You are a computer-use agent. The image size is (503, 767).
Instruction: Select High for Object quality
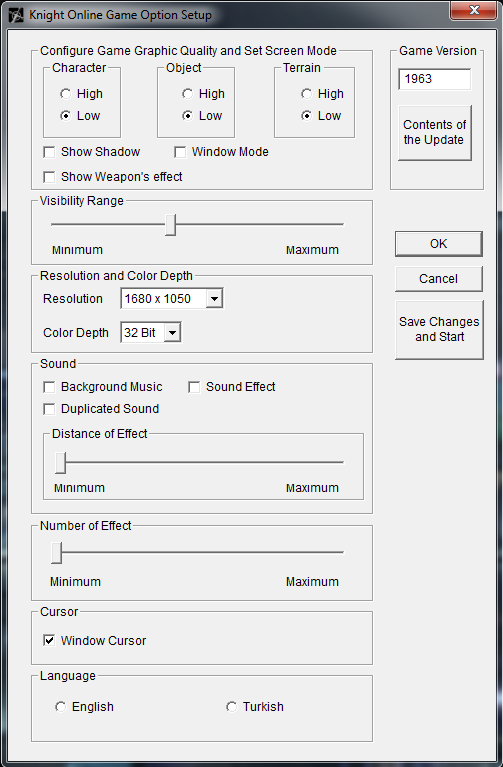pyautogui.click(x=187, y=93)
